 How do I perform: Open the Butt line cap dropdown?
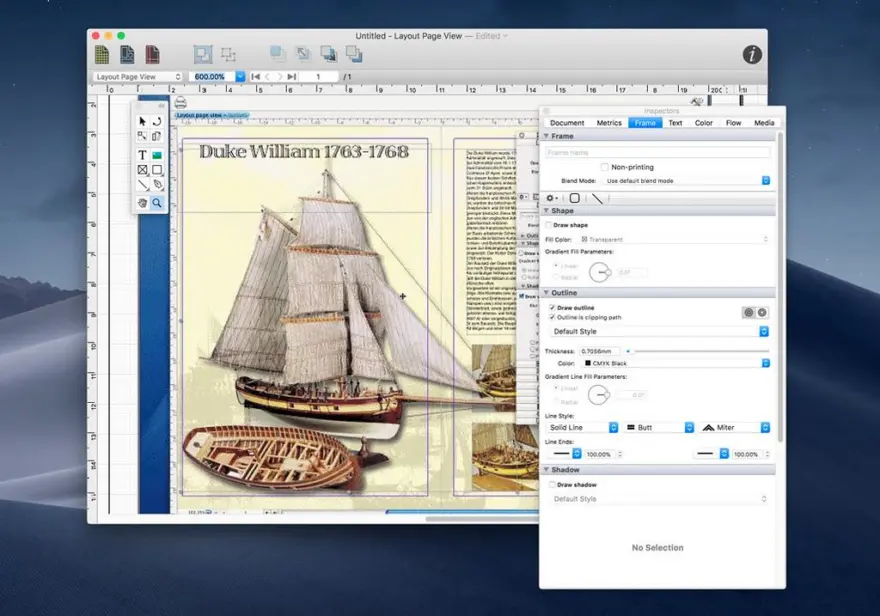[x=659, y=427]
